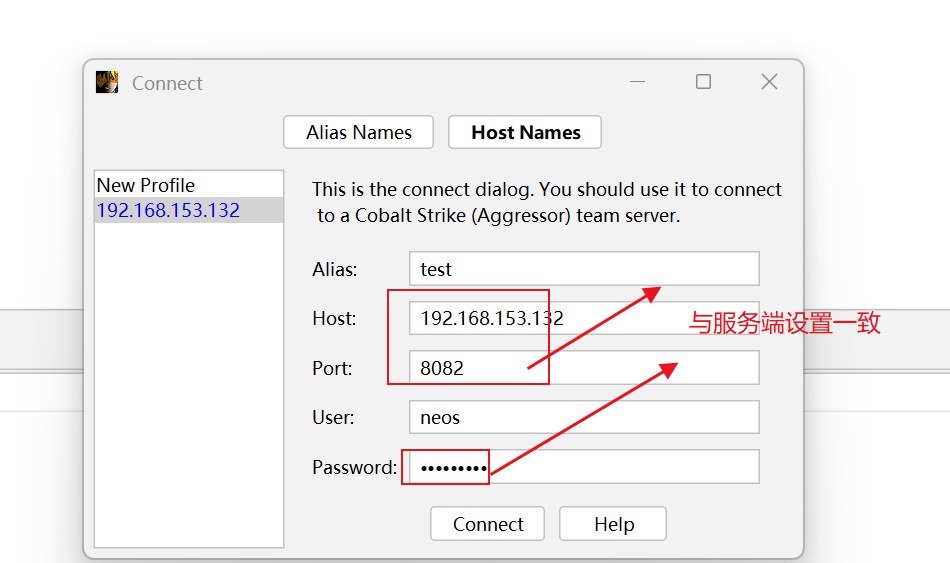Select the 192.168.153.132 profile entry
Viewport: 950px width, 563px height.
coord(189,210)
